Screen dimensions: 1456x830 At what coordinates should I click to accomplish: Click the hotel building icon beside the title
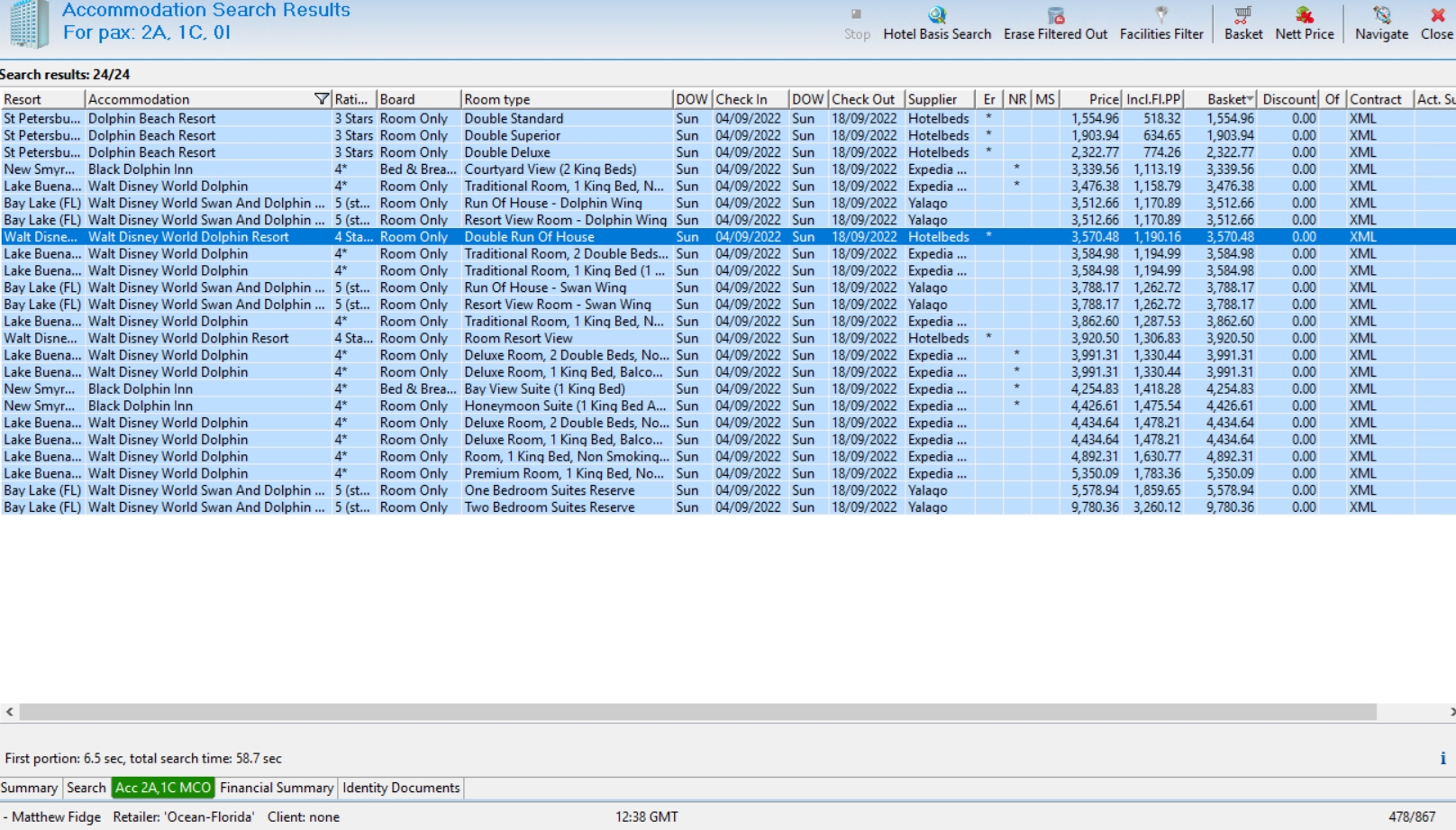point(29,24)
